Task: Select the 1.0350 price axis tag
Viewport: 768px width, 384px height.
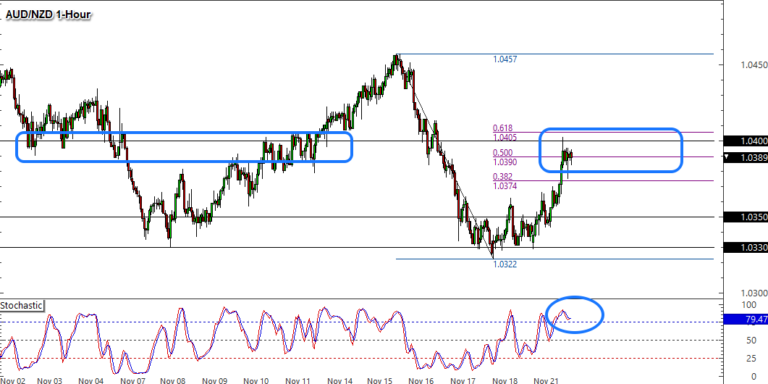Action: [745, 217]
